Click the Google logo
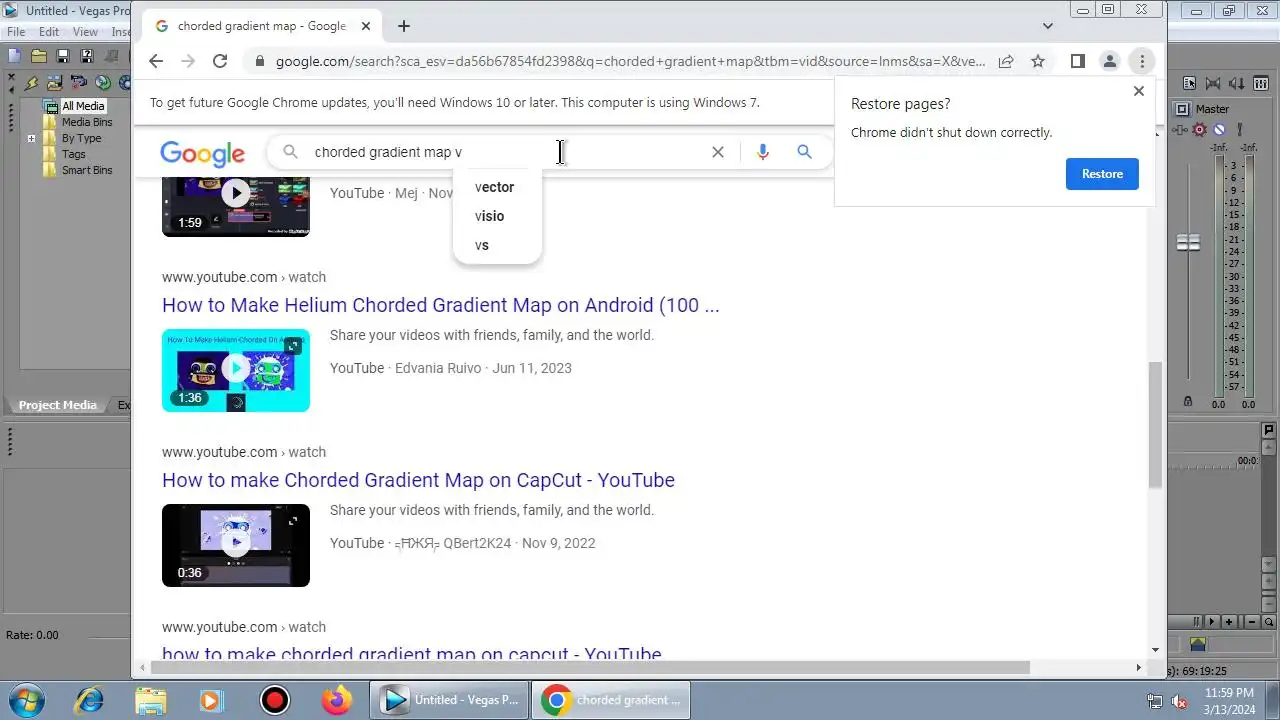This screenshot has width=1280, height=720. pyautogui.click(x=202, y=152)
